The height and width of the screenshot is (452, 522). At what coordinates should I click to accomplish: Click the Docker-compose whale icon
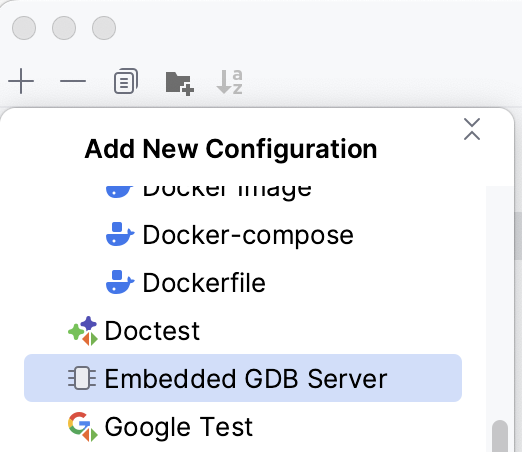[120, 234]
